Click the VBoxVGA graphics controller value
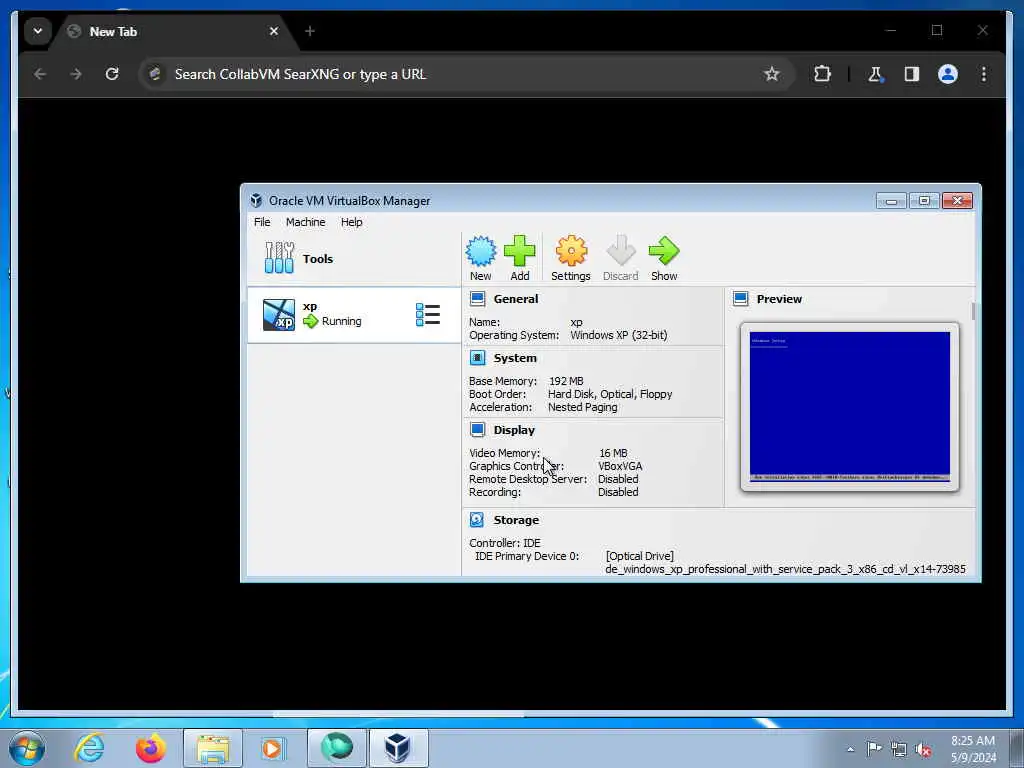The image size is (1024, 768). pos(620,466)
